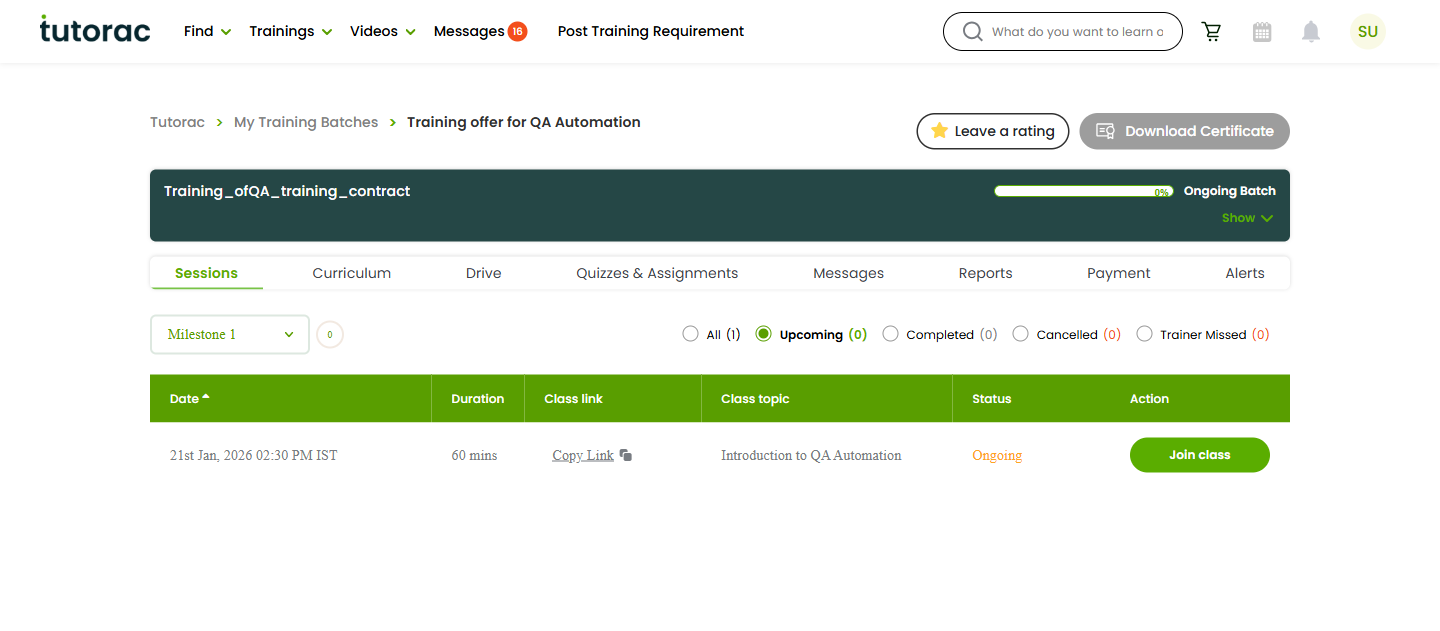Image resolution: width=1440 pixels, height=631 pixels.
Task: Open the Trainings dropdown menu
Action: coord(290,31)
